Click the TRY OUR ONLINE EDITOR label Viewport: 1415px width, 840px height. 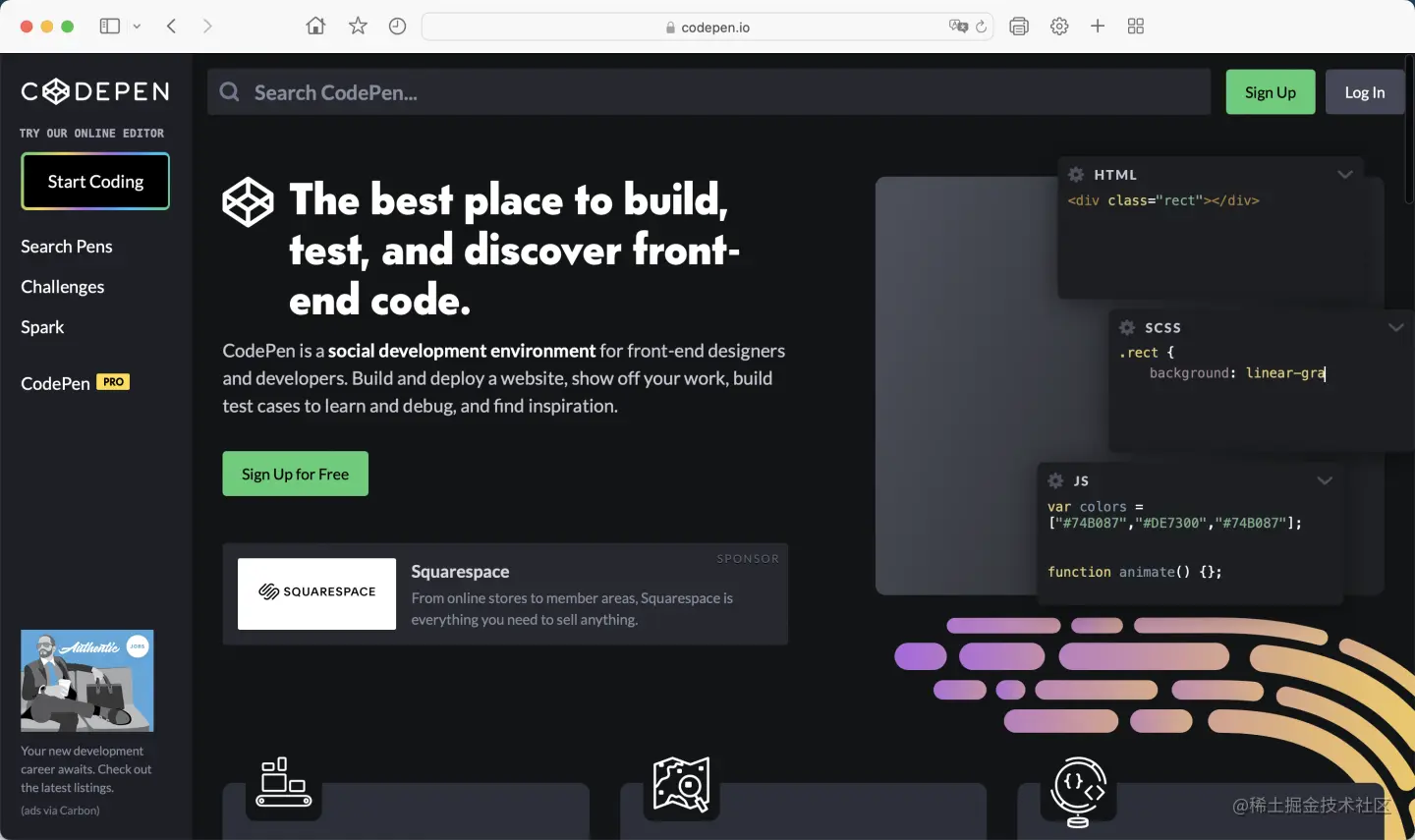pyautogui.click(x=91, y=134)
